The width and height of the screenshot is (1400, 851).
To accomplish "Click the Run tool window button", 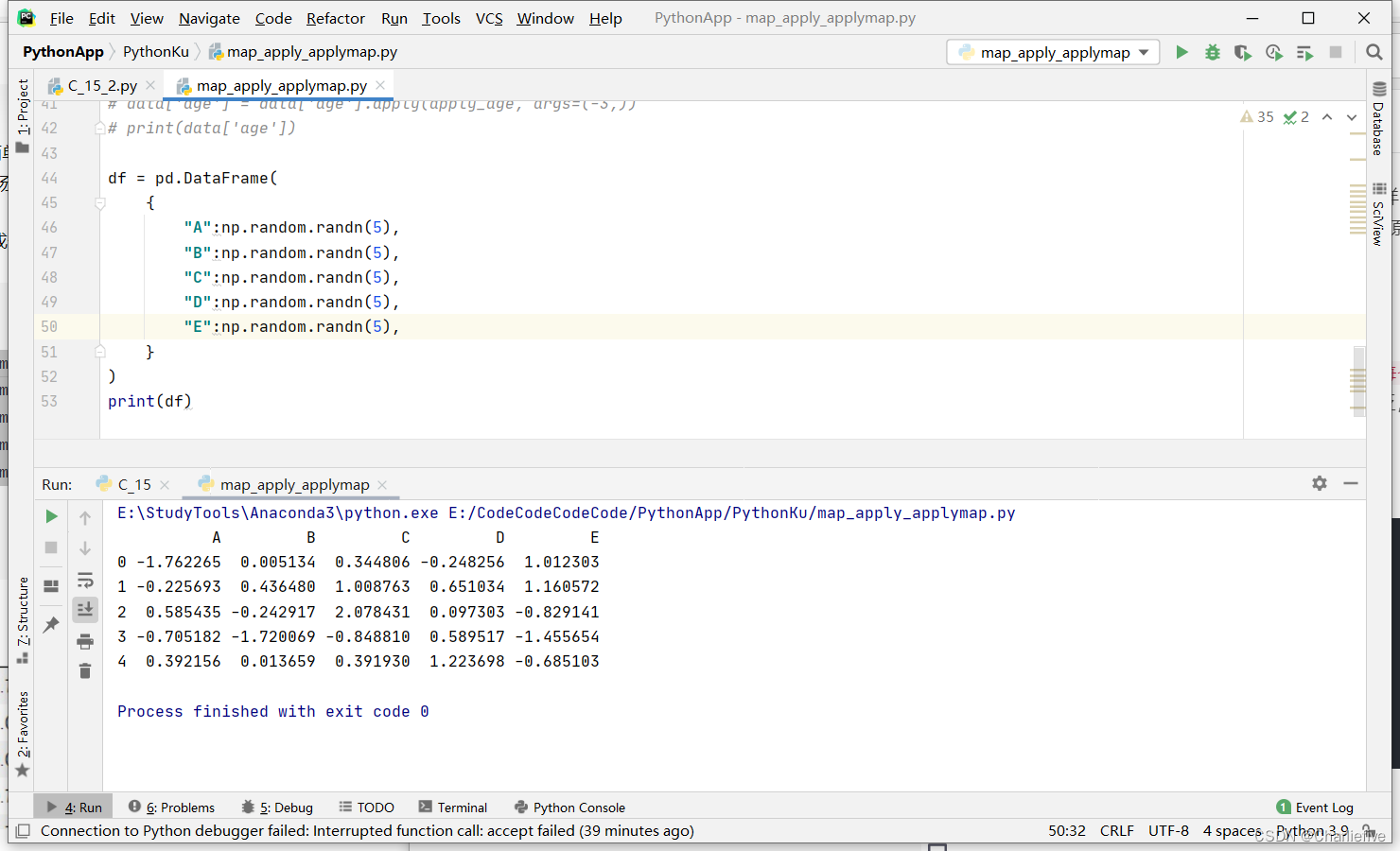I will point(74,808).
